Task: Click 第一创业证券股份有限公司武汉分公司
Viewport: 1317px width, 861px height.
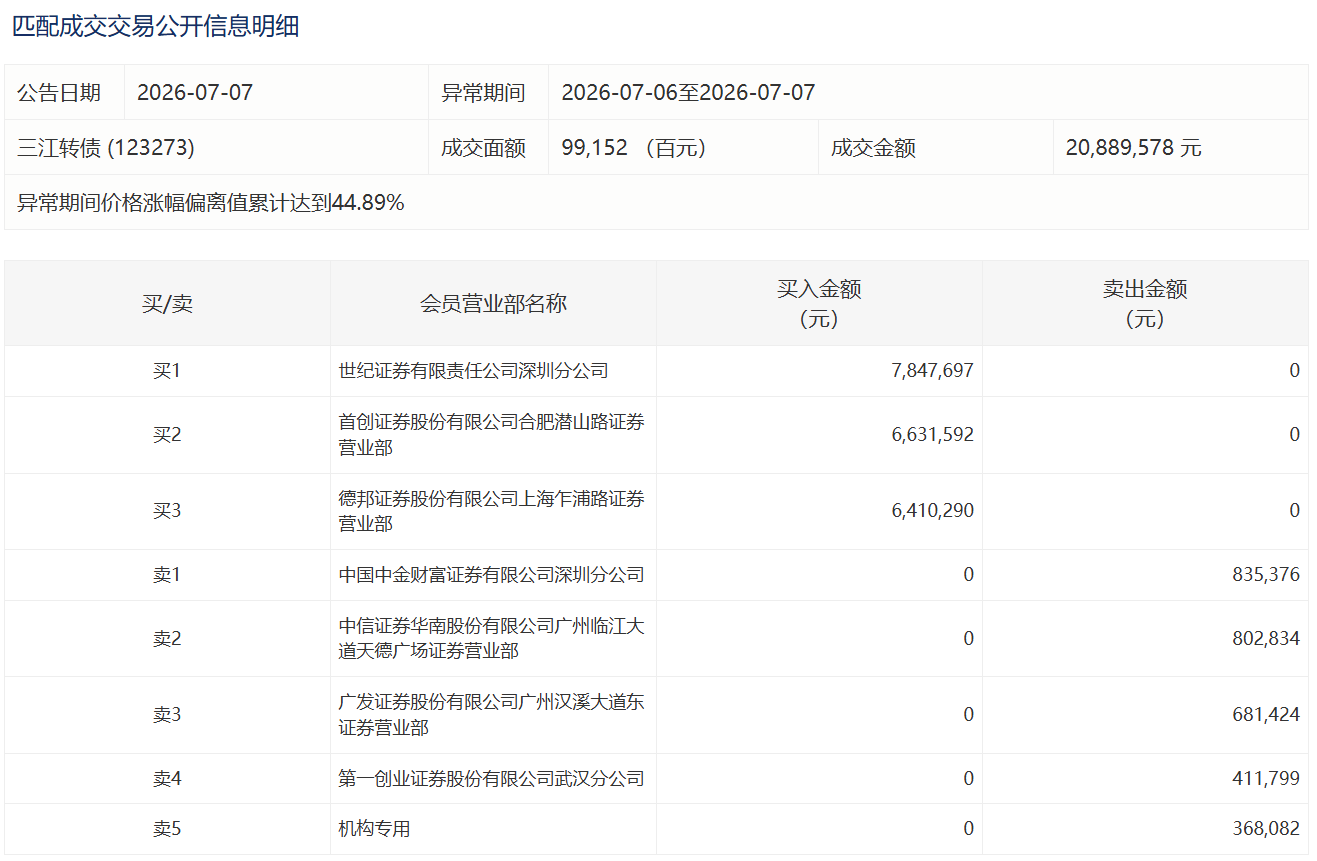Action: (492, 779)
